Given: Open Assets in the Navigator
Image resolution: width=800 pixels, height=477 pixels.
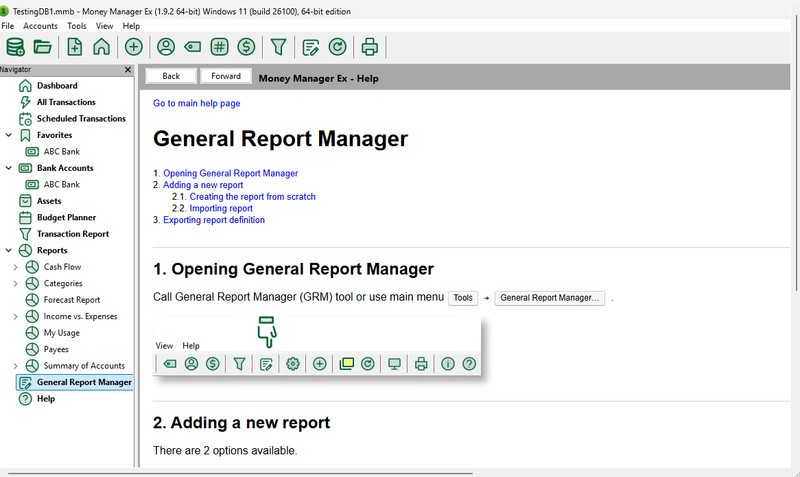Looking at the screenshot, I should tap(49, 201).
